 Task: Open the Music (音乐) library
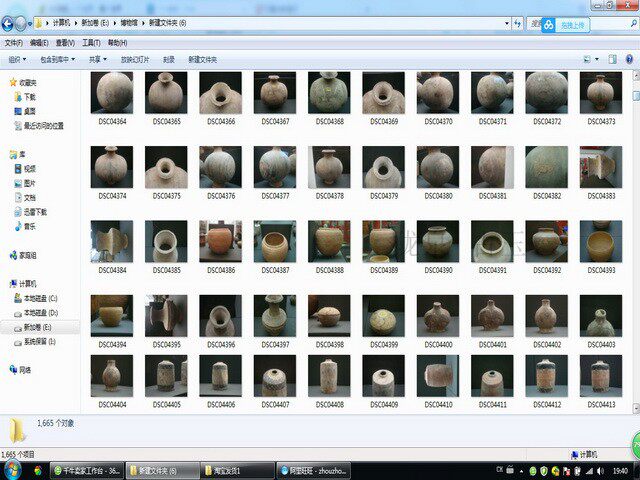(29, 226)
